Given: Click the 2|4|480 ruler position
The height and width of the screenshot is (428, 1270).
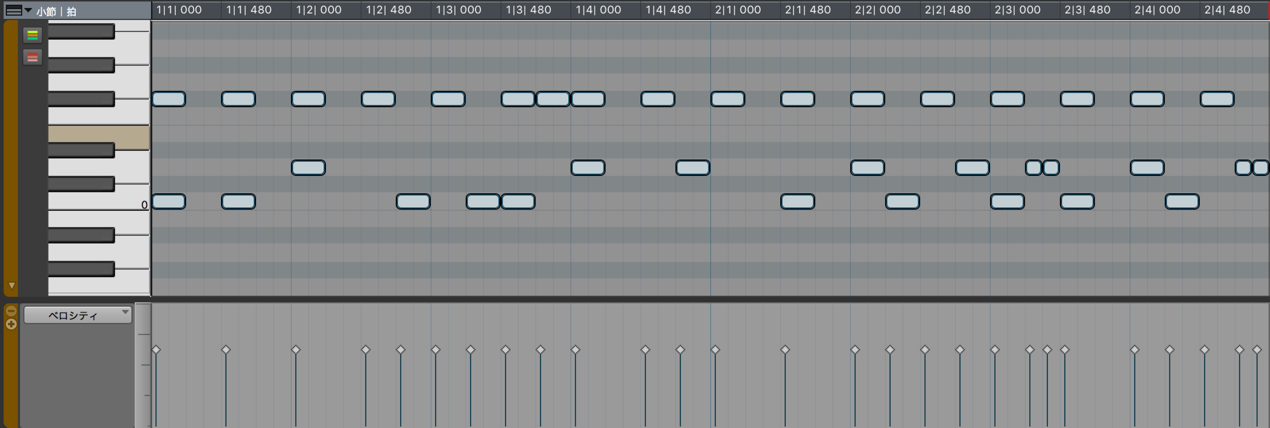Looking at the screenshot, I should point(1228,10).
